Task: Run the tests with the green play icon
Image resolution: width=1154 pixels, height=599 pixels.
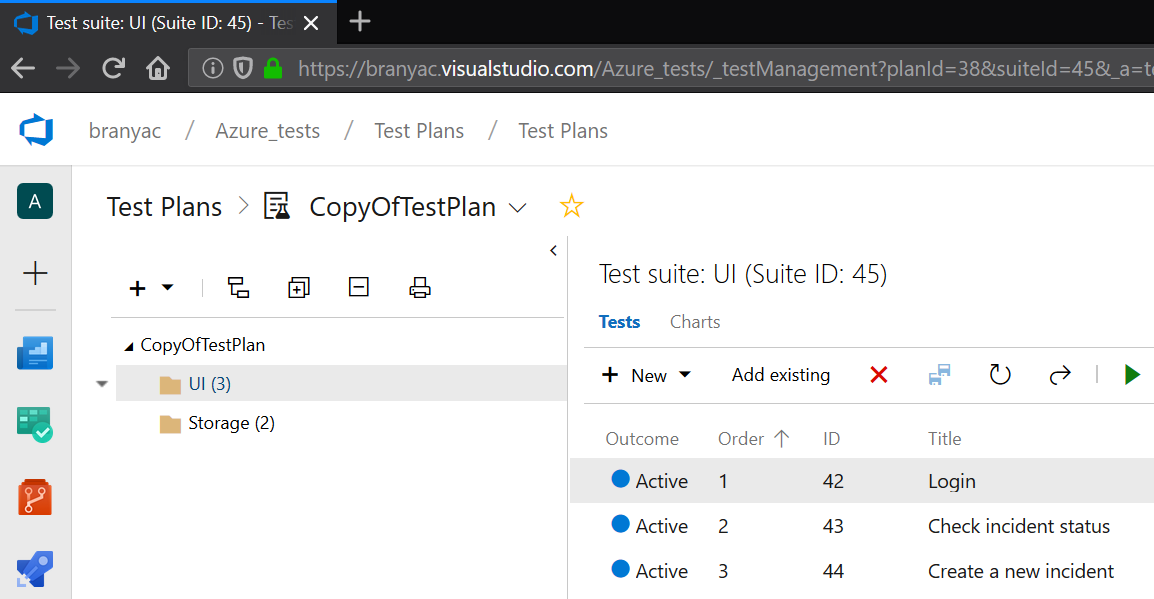Action: point(1131,374)
